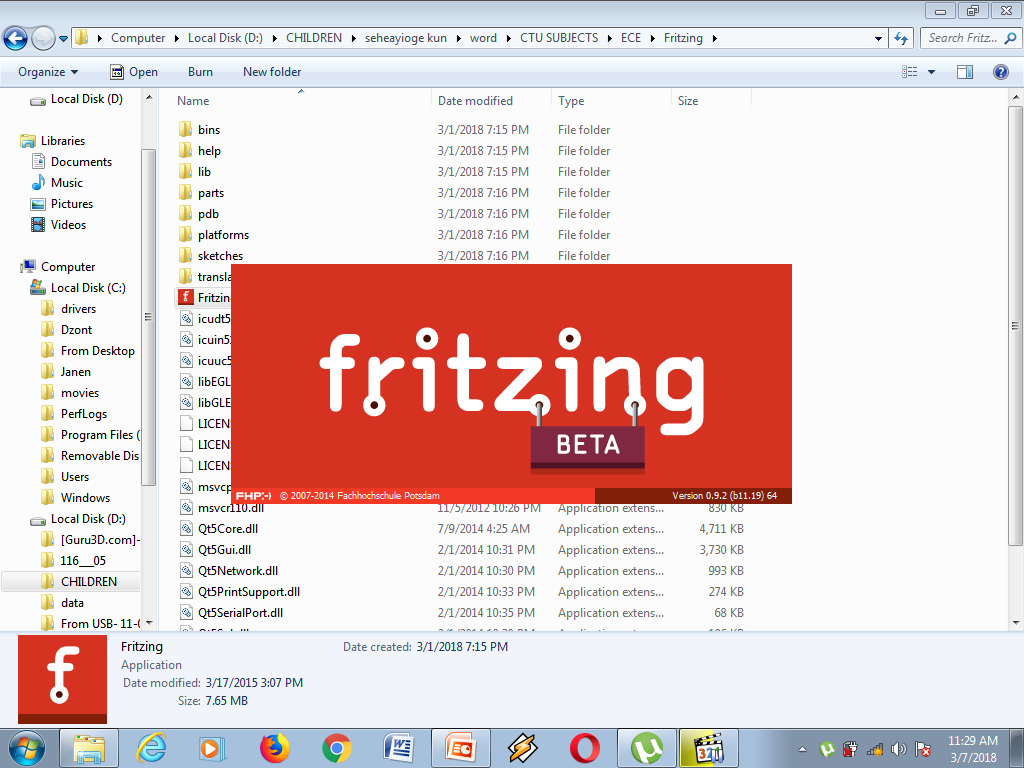The height and width of the screenshot is (768, 1024).
Task: Select the Qt5PrintSupport.dll file
Action: click(x=248, y=592)
